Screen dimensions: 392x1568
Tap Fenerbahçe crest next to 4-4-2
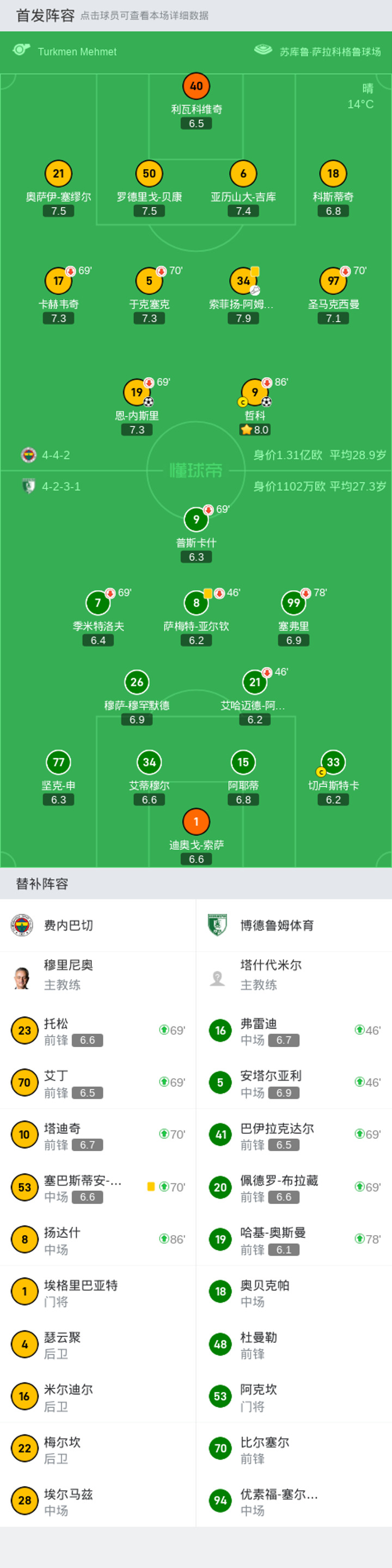(x=29, y=455)
